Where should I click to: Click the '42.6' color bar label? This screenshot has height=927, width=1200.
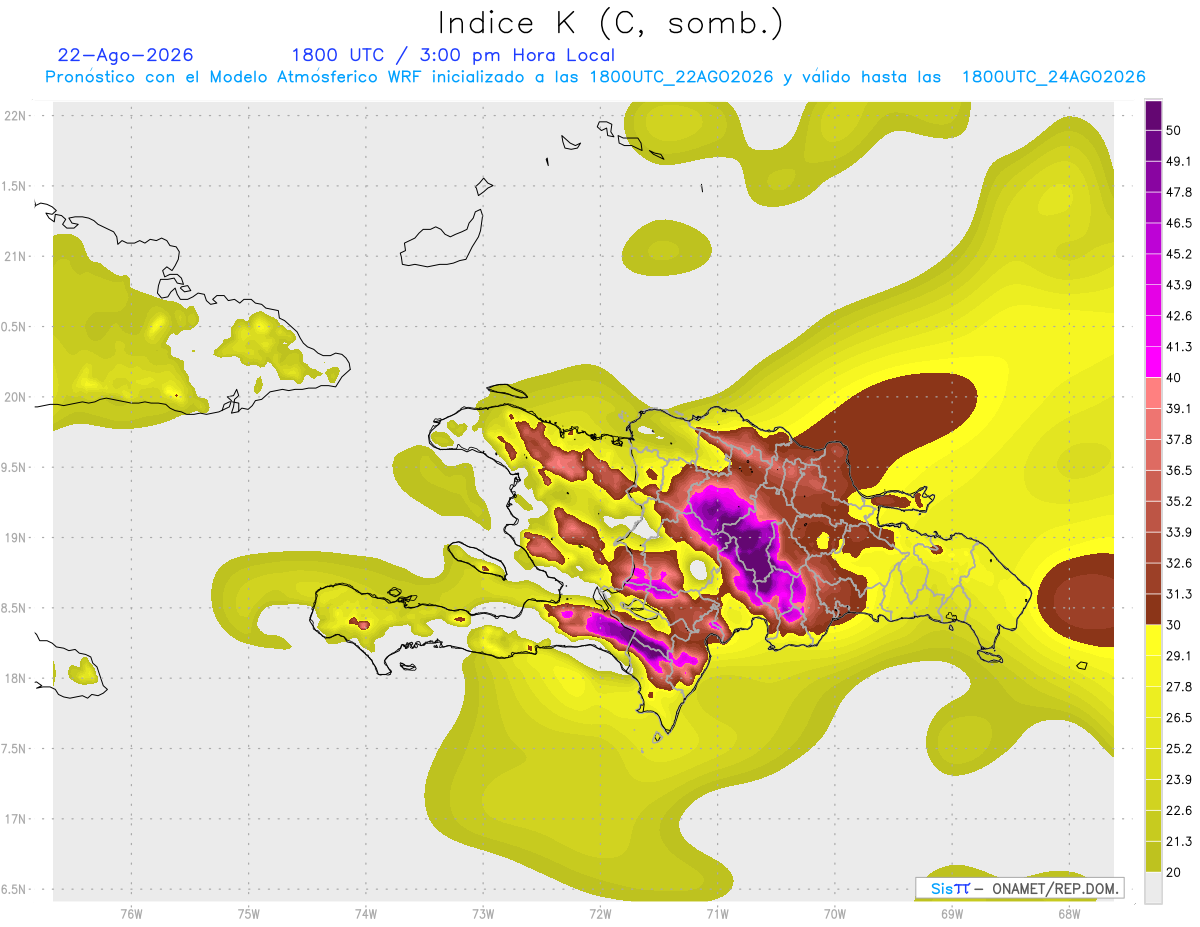click(1179, 316)
